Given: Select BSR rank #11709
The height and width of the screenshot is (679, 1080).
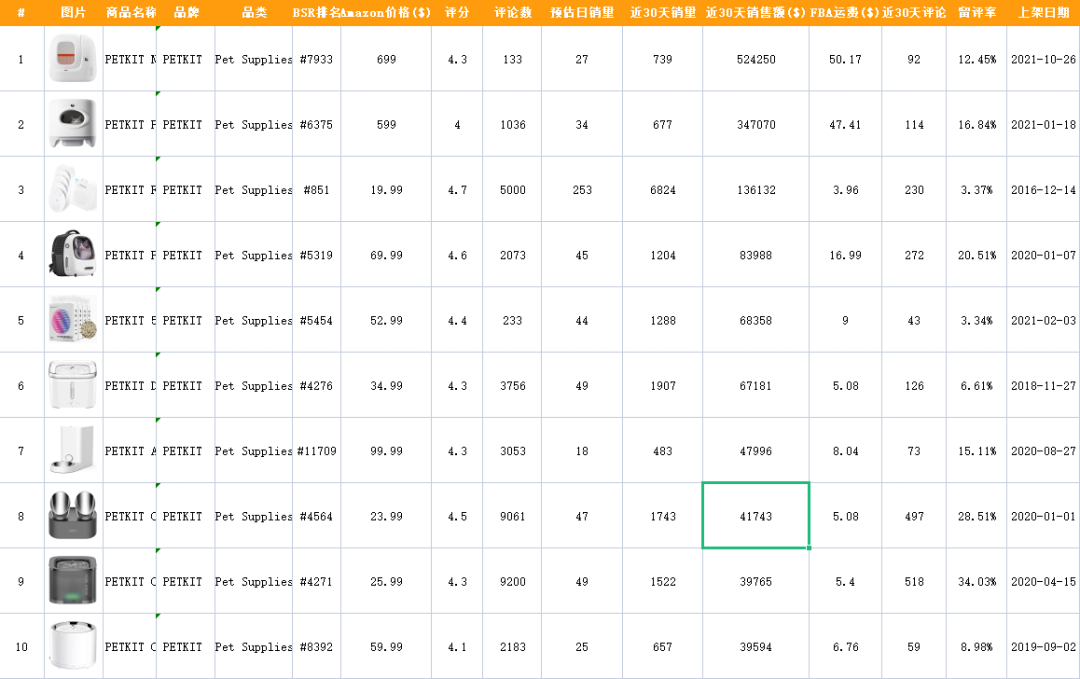Looking at the screenshot, I should tap(317, 451).
